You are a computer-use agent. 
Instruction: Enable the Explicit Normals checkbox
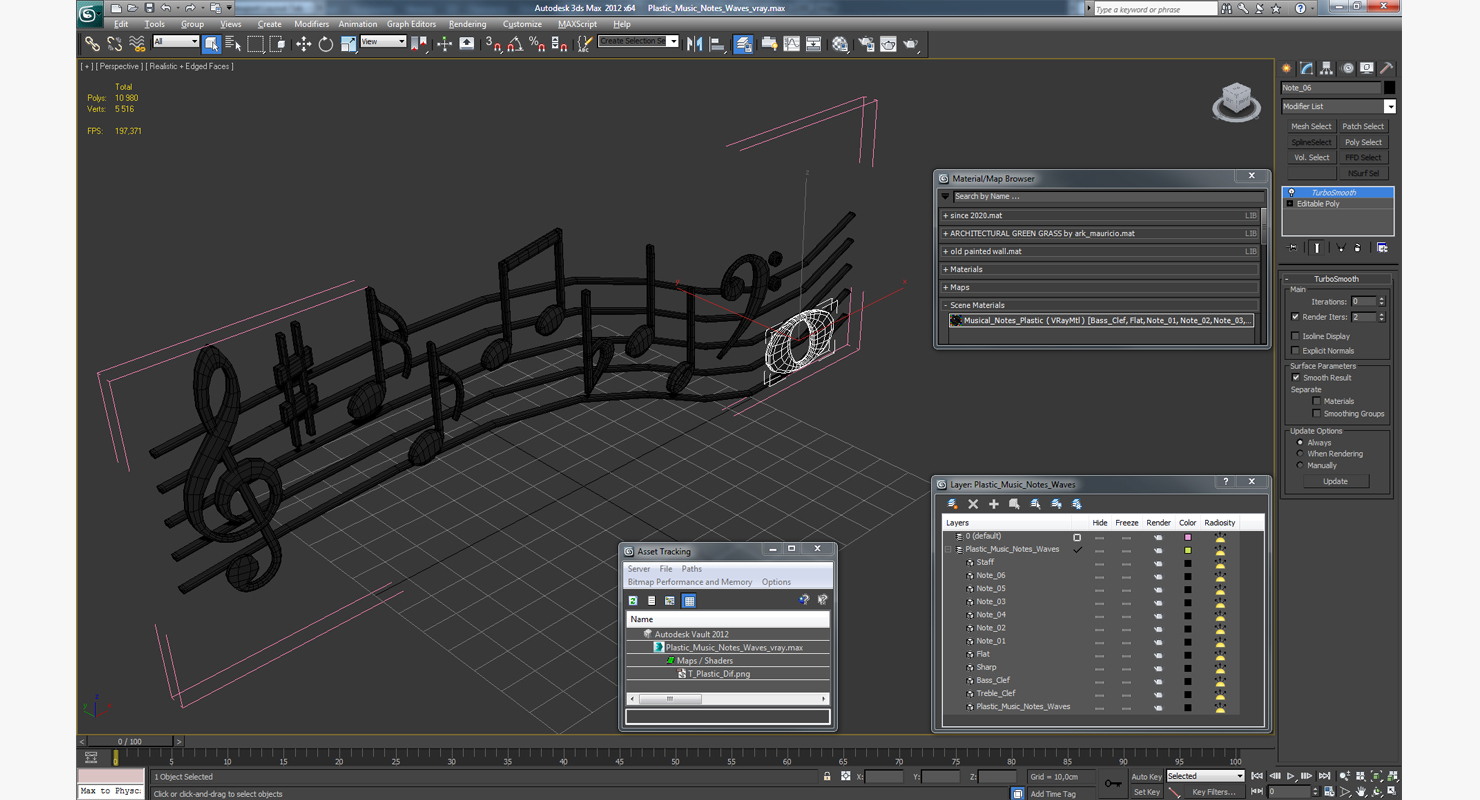tap(1296, 350)
